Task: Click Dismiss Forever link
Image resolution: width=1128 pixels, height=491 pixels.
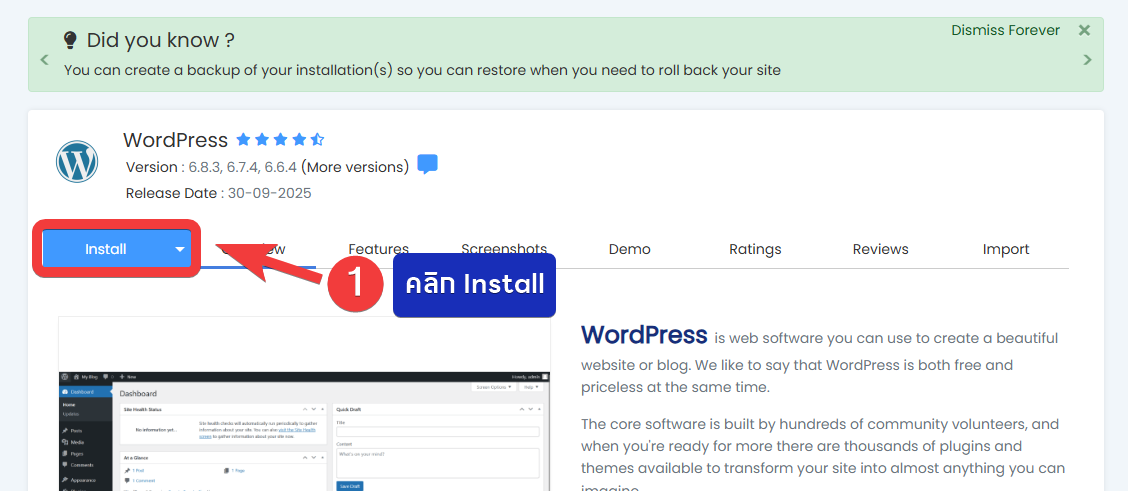Action: pyautogui.click(x=1005, y=30)
